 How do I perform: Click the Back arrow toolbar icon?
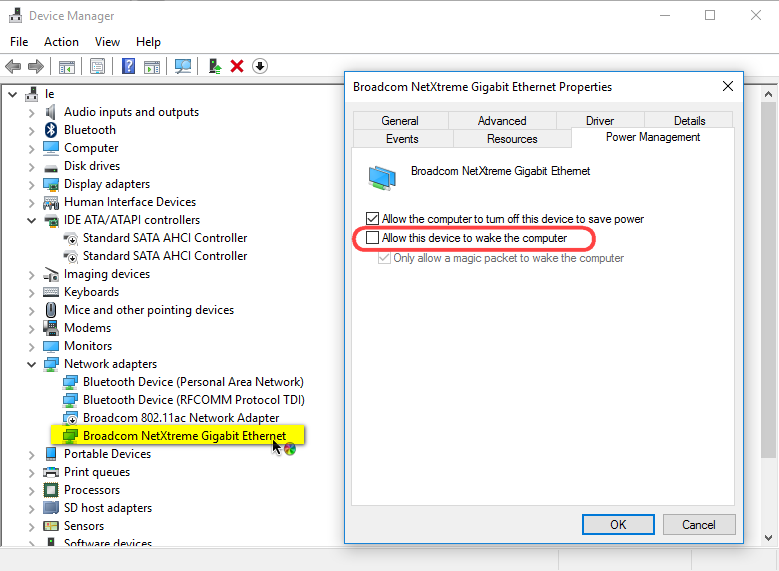click(13, 66)
